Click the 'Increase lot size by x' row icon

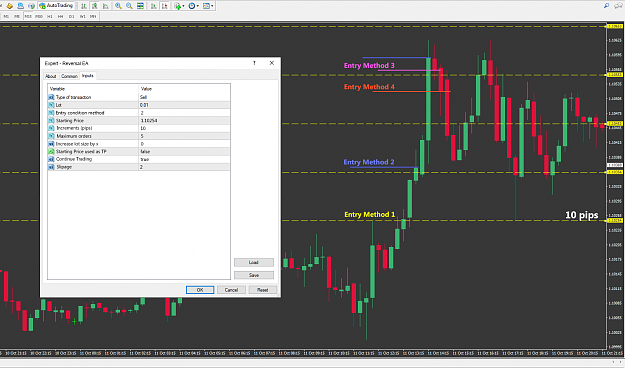click(51, 144)
